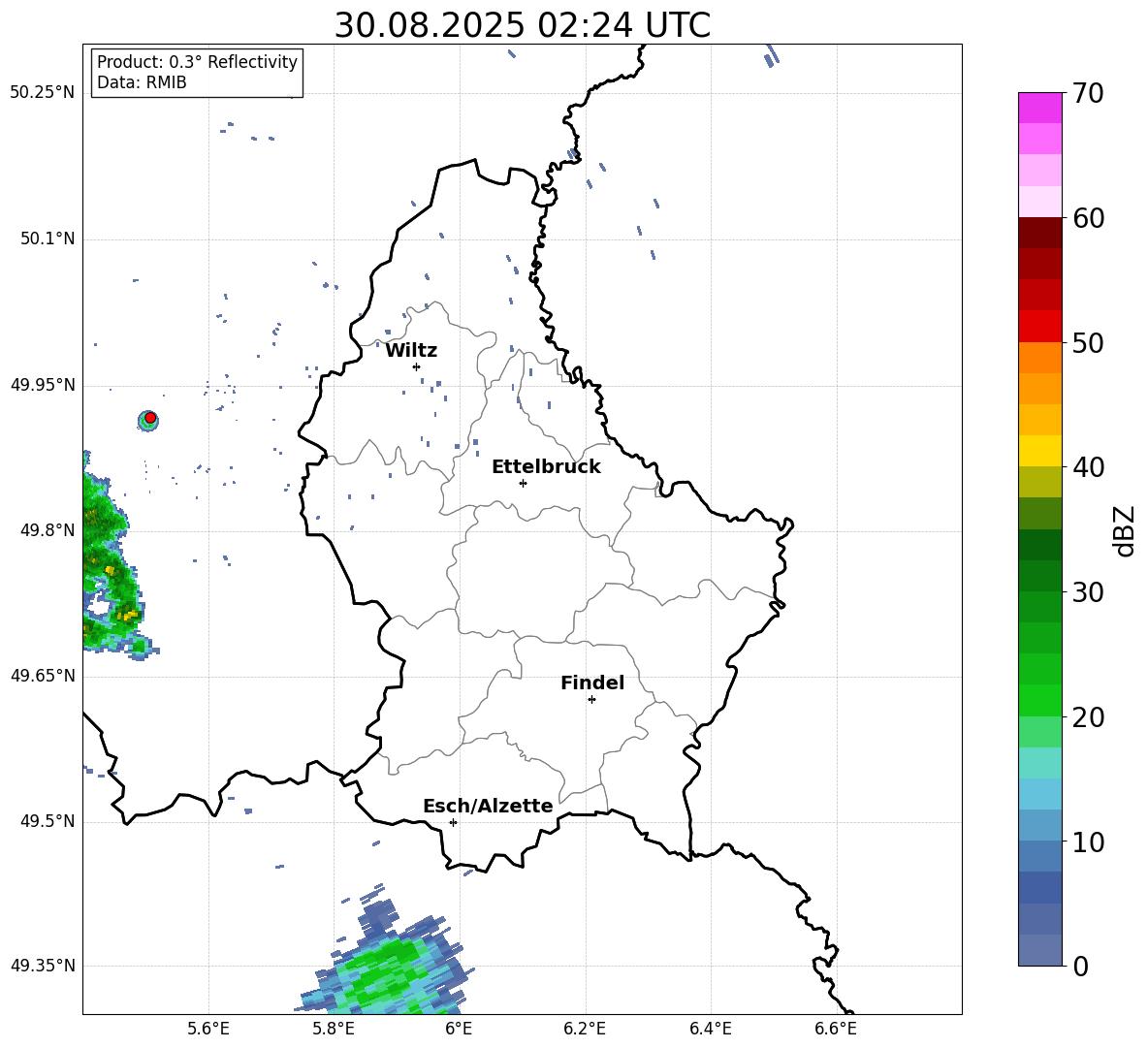Select the Wiltz station label
The image size is (1148, 1048).
click(x=411, y=351)
